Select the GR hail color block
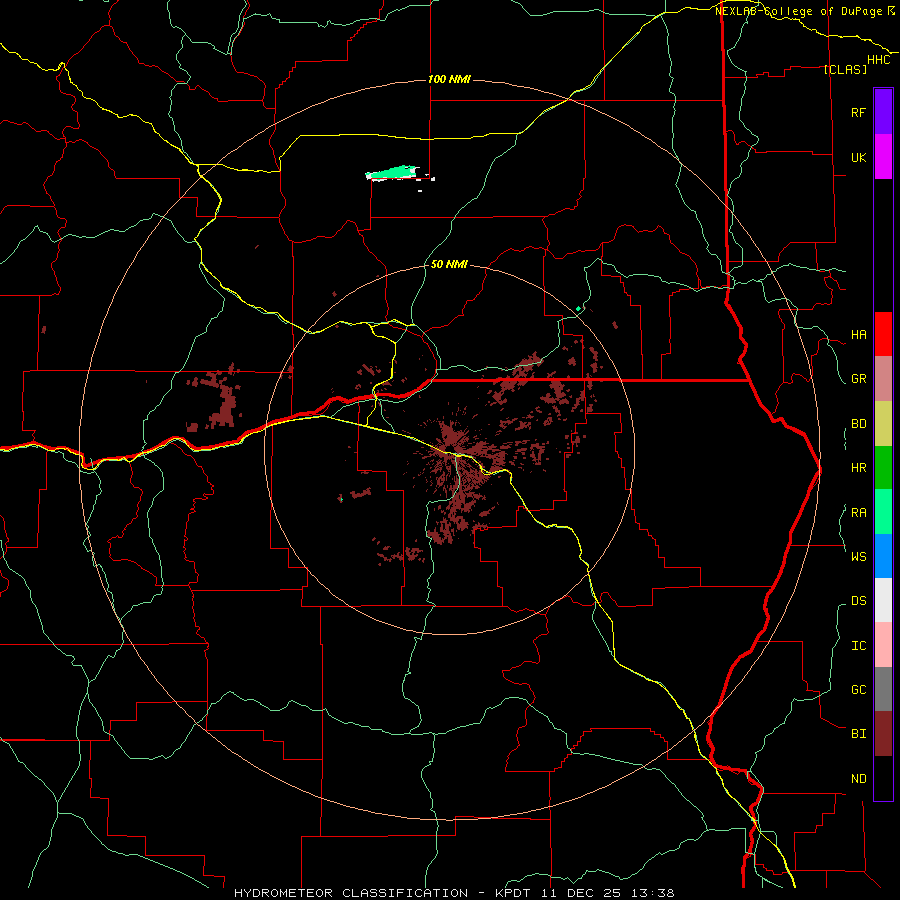This screenshot has height=900, width=900. click(883, 379)
